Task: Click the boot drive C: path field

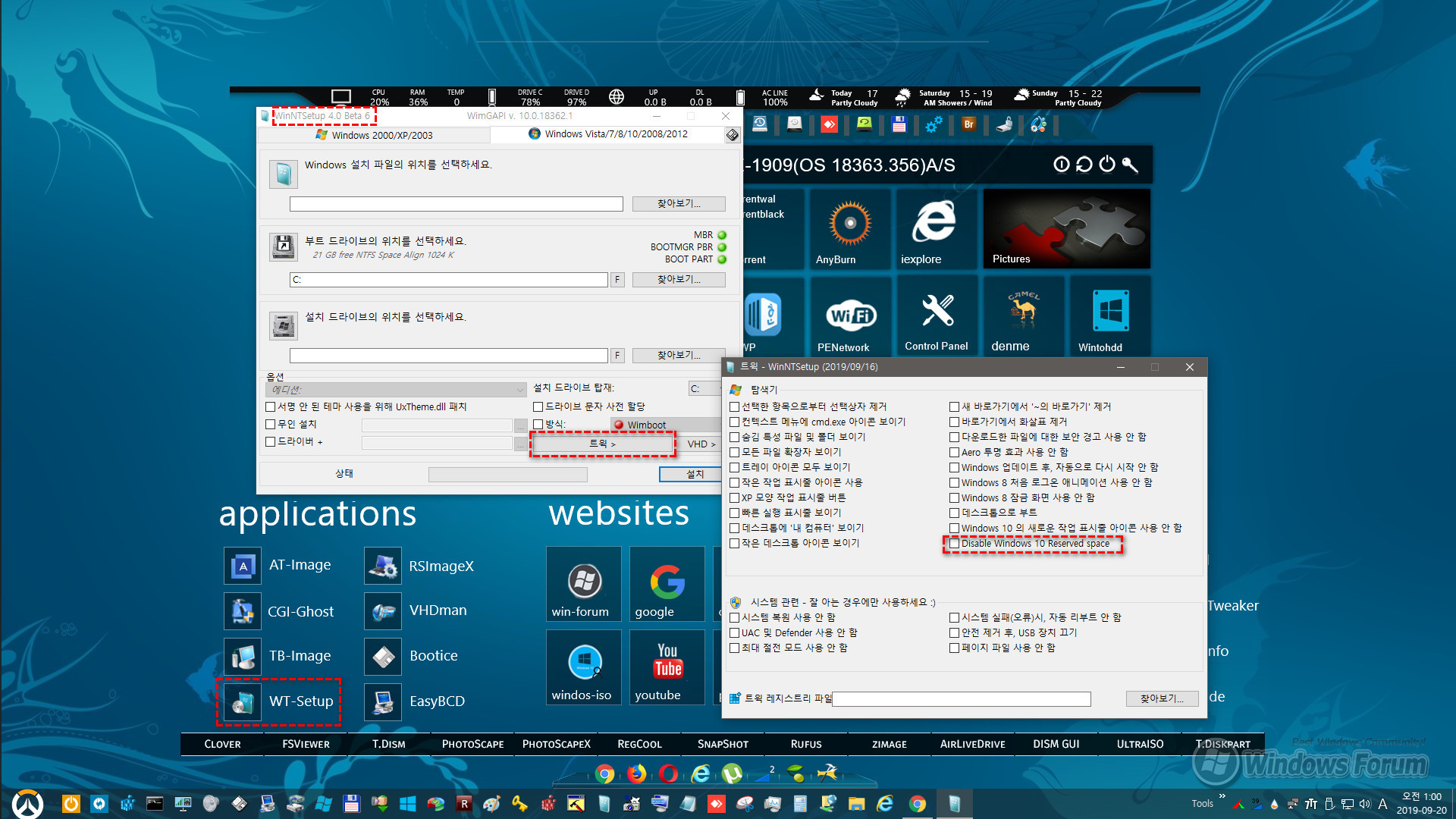Action: tap(449, 280)
